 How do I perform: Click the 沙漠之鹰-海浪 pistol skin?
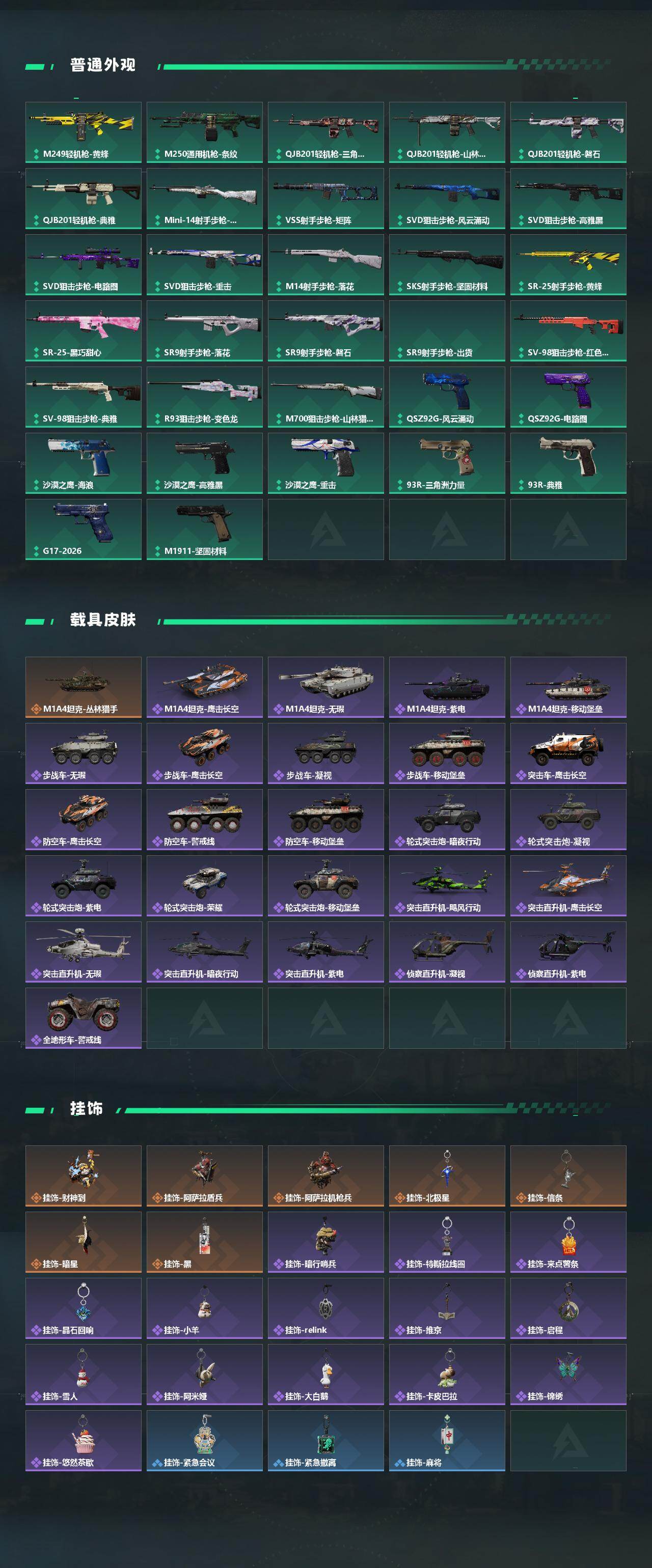pos(84,463)
